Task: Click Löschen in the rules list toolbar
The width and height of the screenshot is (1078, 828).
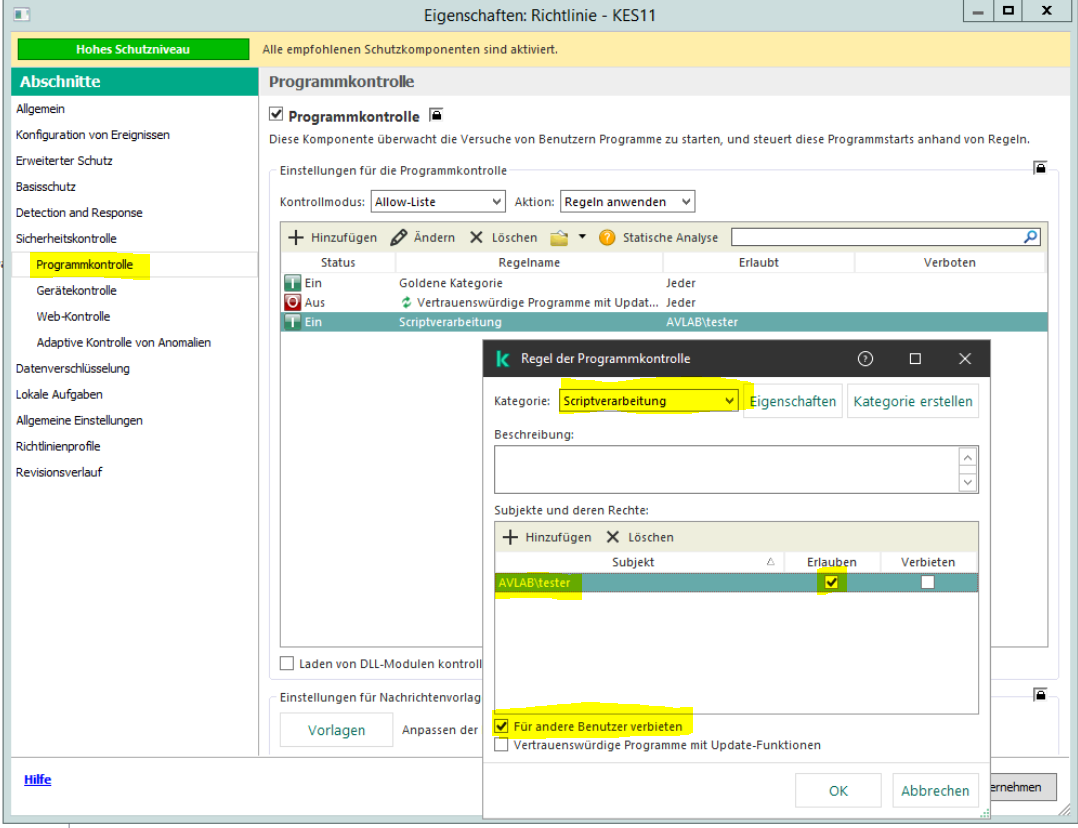Action: (504, 237)
